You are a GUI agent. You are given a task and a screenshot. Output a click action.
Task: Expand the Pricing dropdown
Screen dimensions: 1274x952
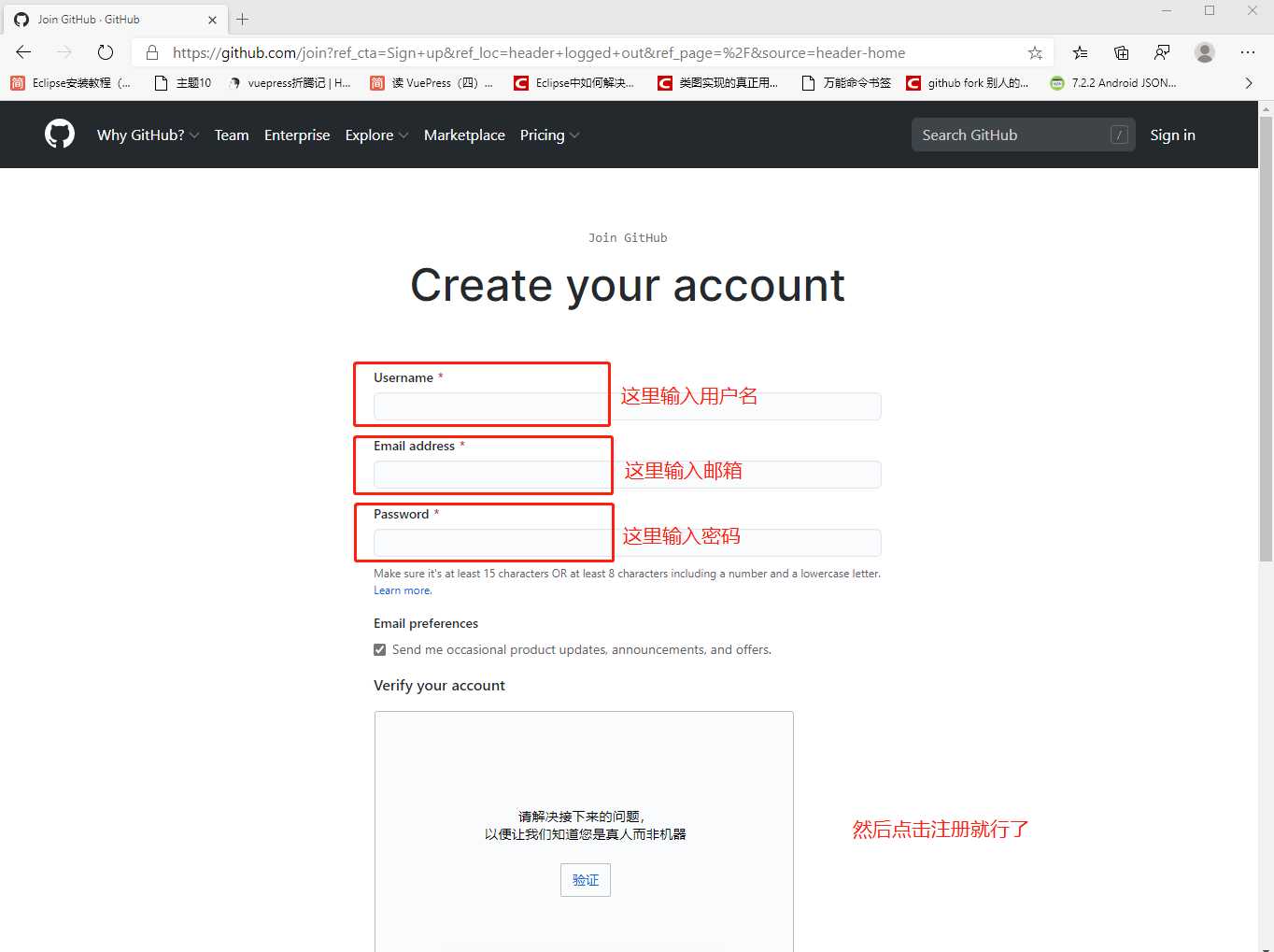coord(549,135)
